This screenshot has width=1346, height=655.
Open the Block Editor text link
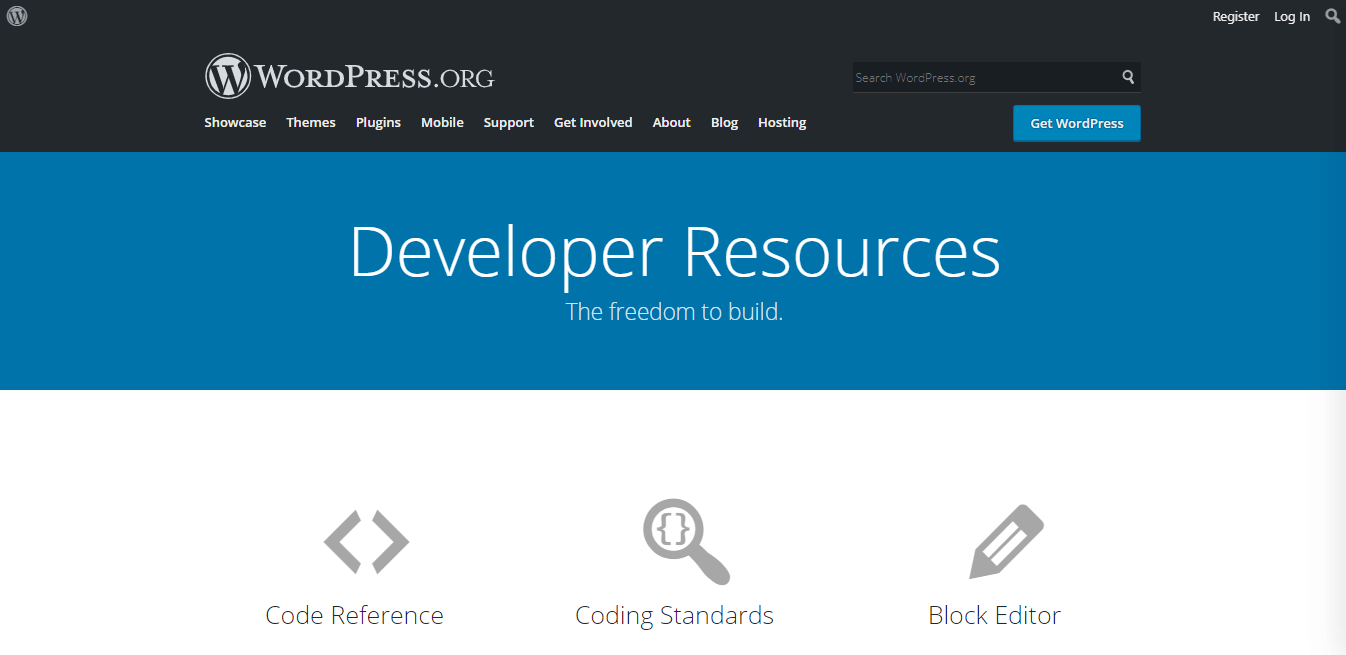point(994,615)
